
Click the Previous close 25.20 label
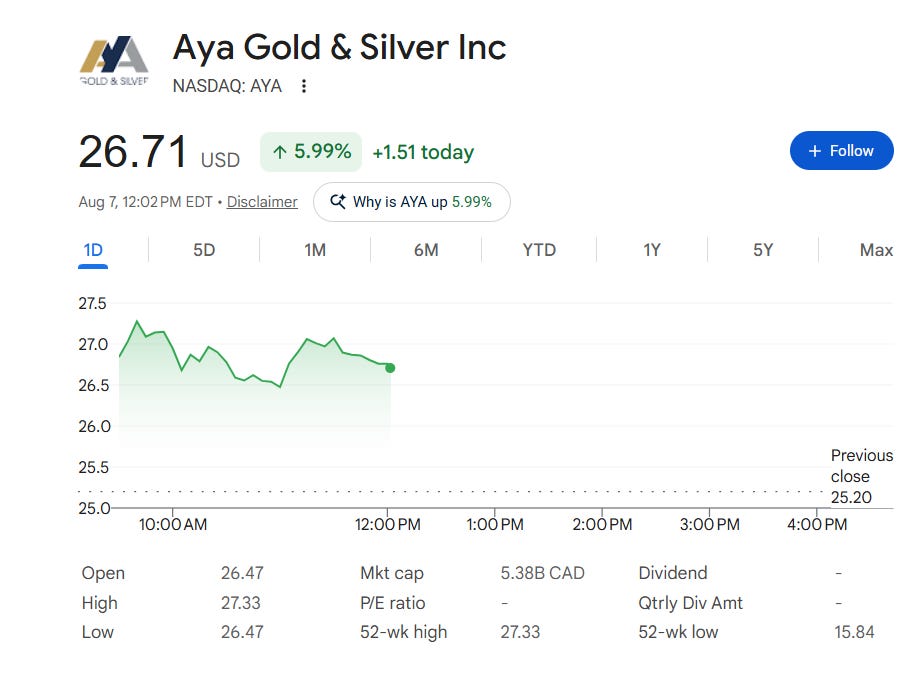(x=862, y=476)
